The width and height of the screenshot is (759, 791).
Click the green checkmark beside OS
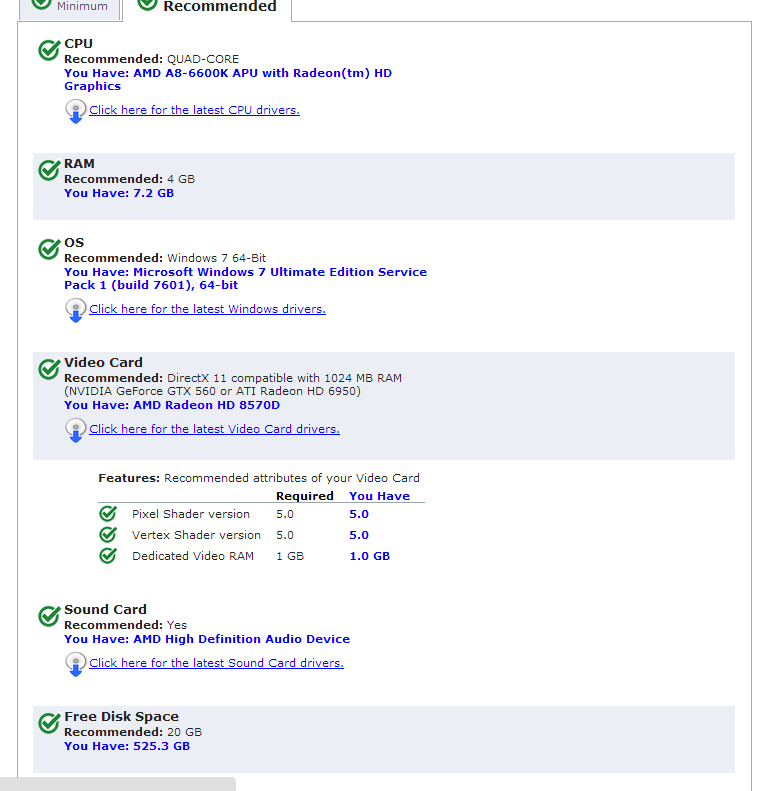click(x=48, y=249)
